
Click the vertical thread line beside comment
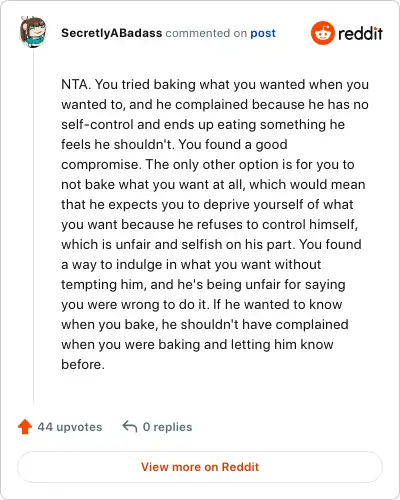click(33, 227)
